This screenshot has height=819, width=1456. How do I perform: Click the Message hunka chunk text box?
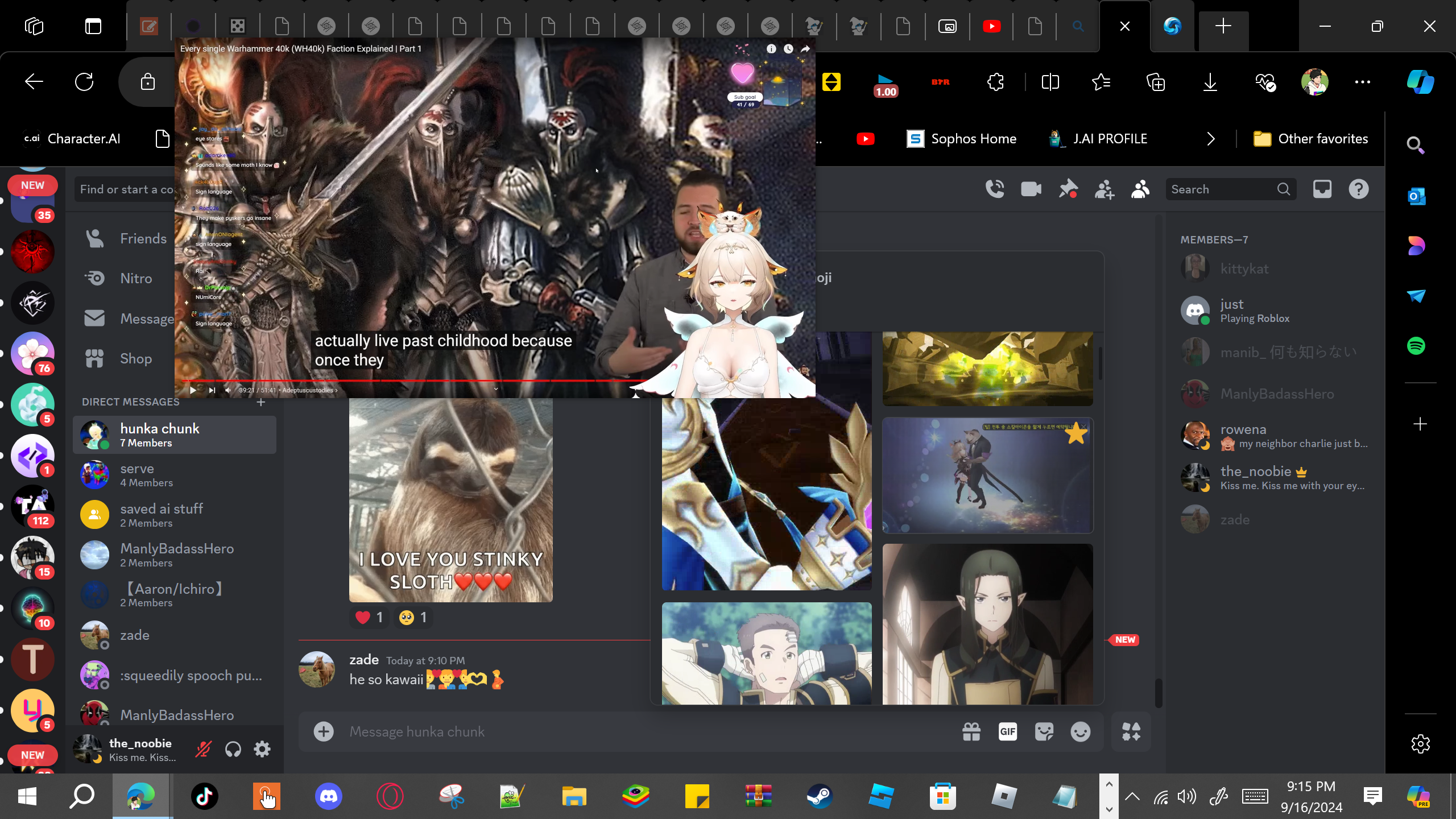pos(648,732)
